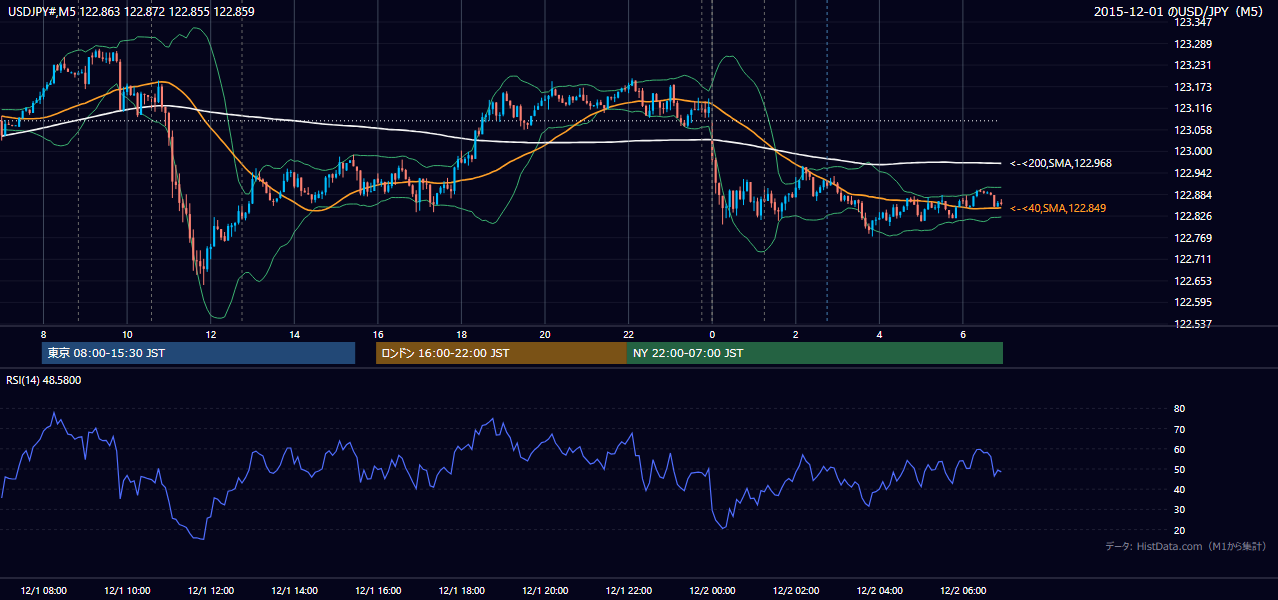The width and height of the screenshot is (1278, 600).
Task: Click price axis label 122.826
Action: pyautogui.click(x=1192, y=216)
